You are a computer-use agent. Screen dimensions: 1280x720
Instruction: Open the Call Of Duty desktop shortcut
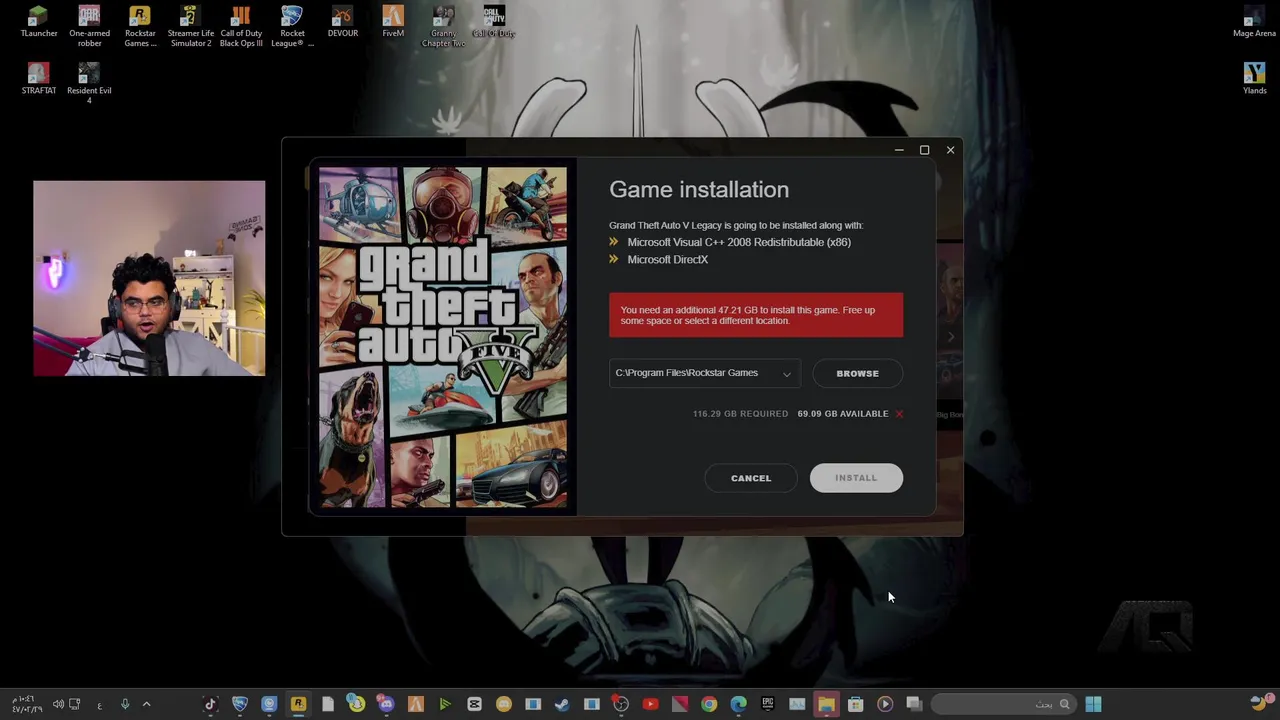pos(494,22)
